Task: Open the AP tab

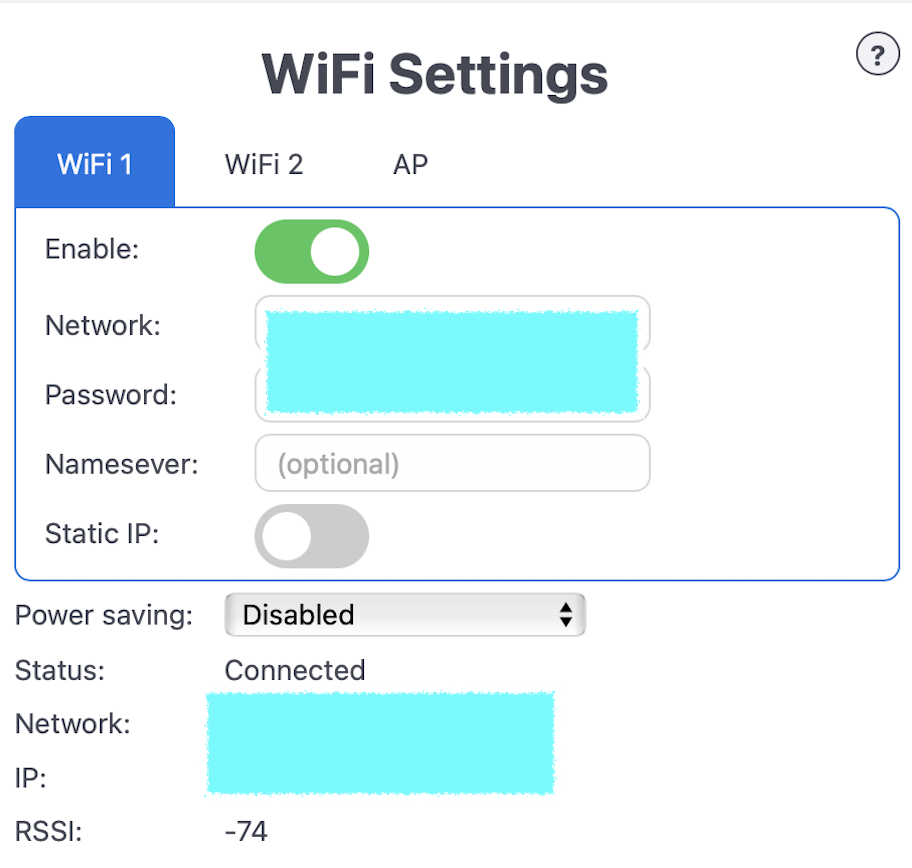Action: tap(410, 163)
